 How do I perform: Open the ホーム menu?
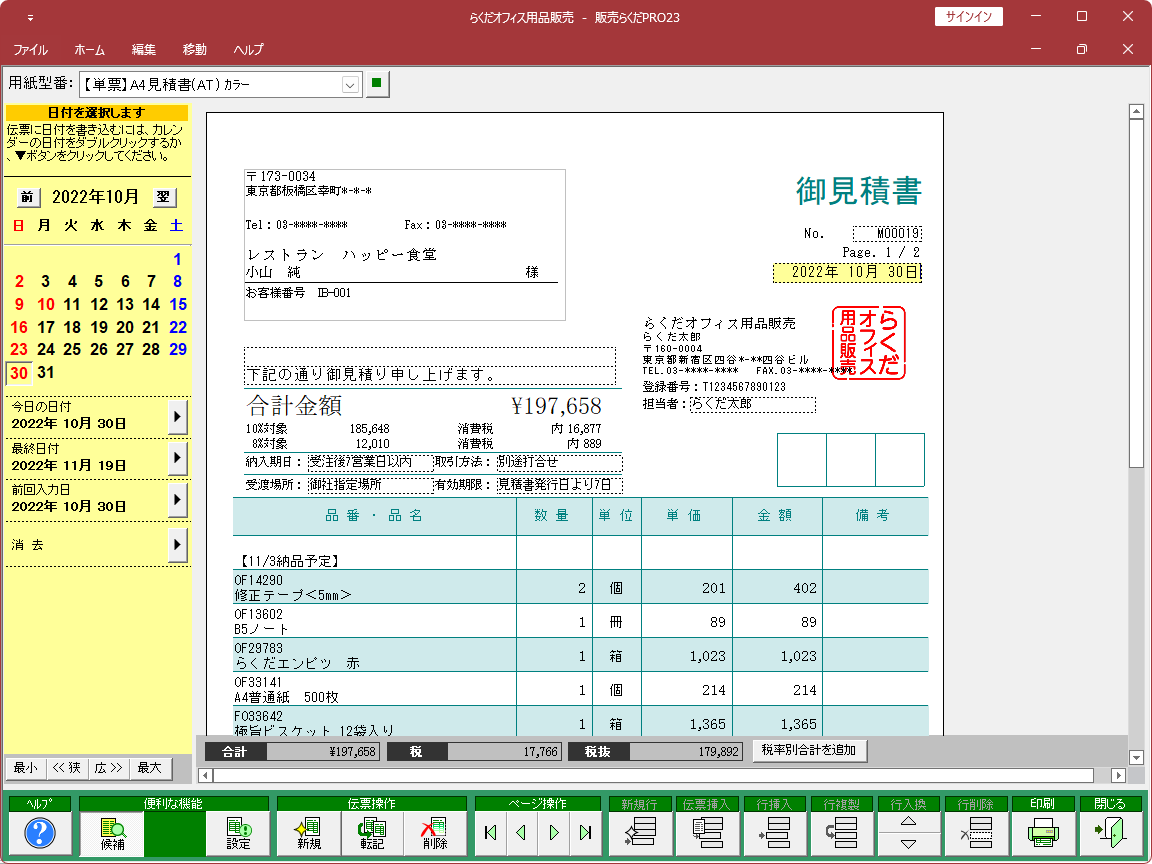[x=90, y=50]
